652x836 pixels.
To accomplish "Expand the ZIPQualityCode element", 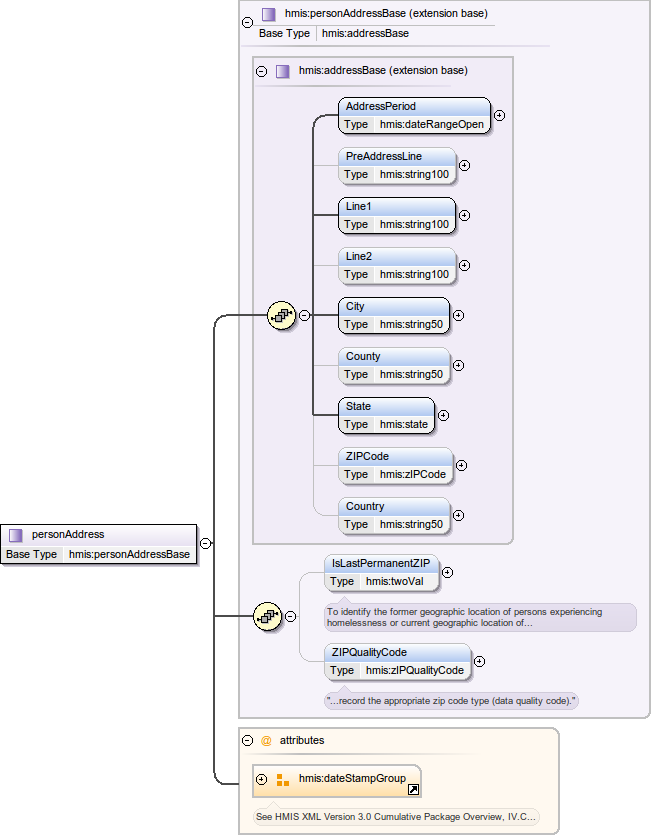I will [x=479, y=661].
